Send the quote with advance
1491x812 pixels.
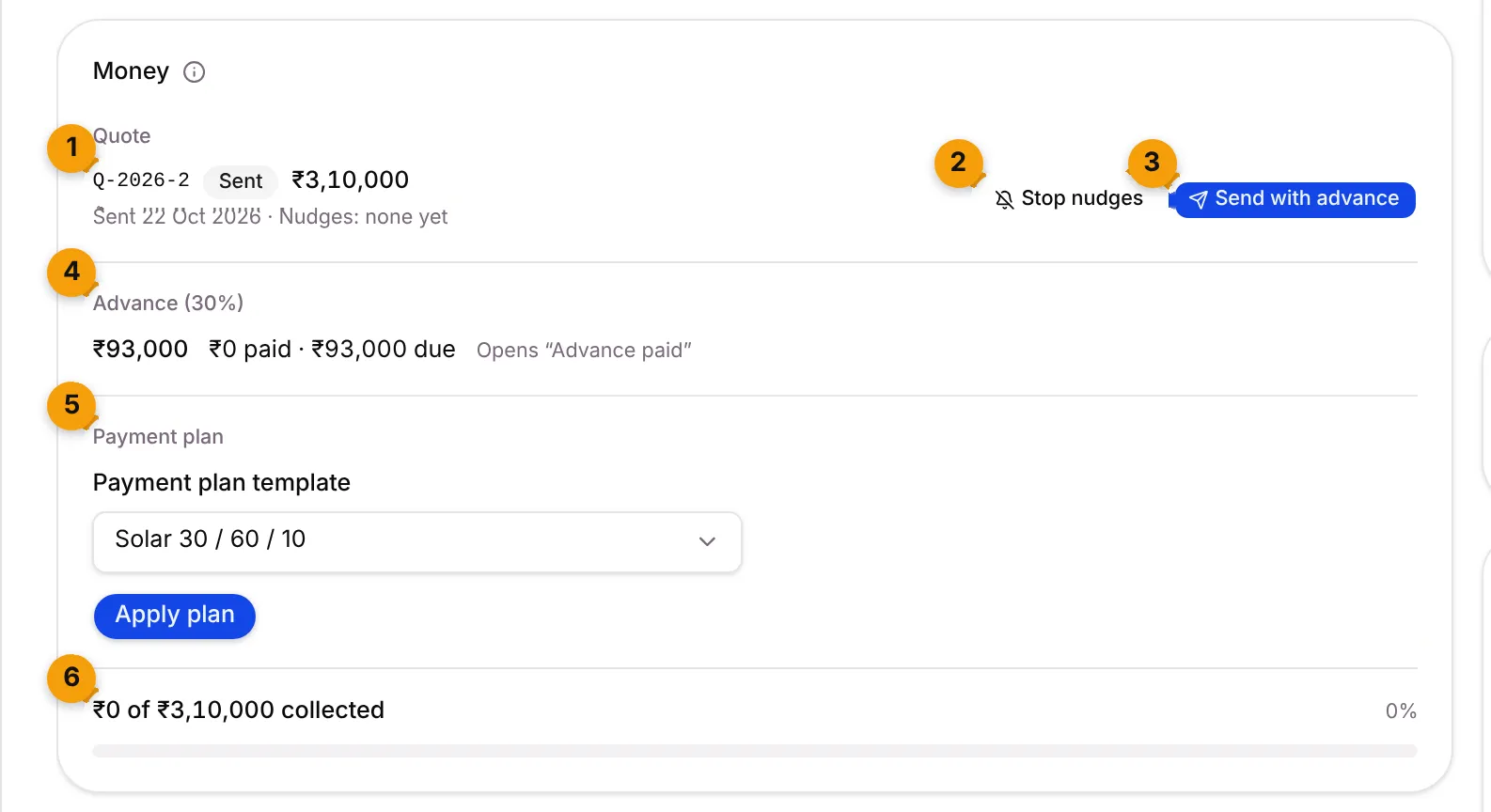(x=1295, y=199)
